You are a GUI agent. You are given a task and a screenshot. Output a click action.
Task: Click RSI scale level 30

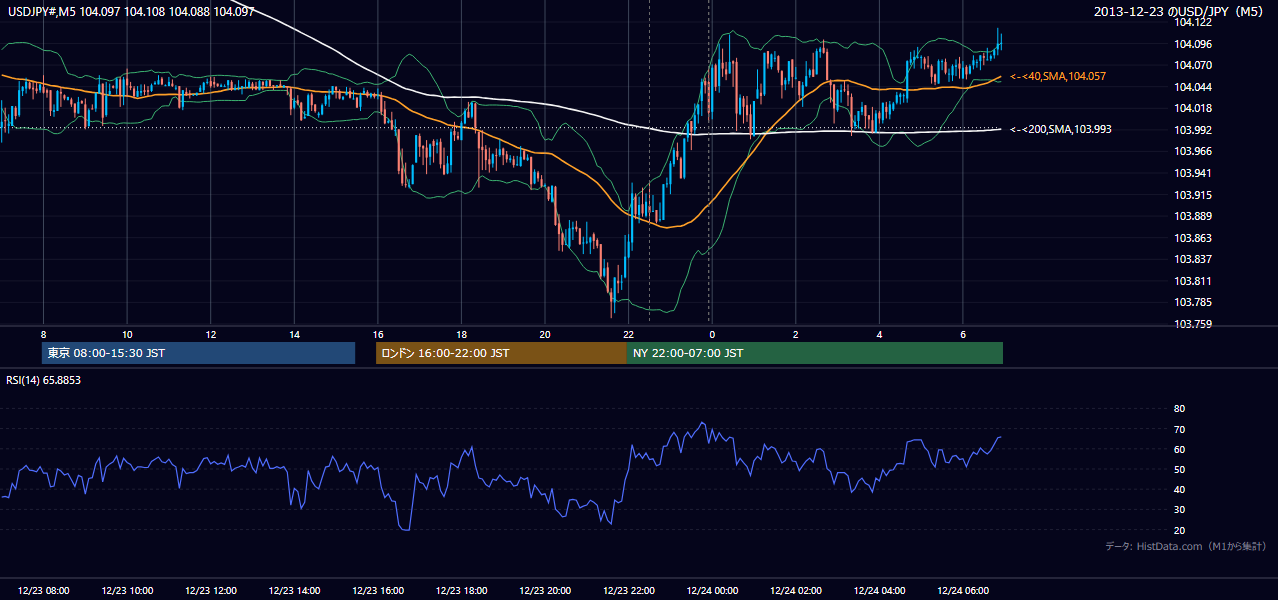click(1179, 509)
